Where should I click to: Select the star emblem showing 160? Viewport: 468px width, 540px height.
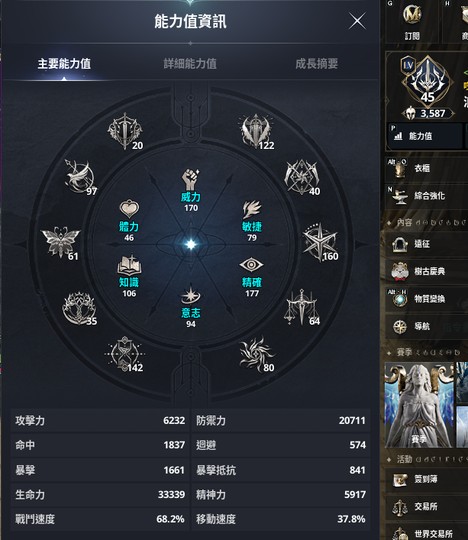tap(320, 242)
